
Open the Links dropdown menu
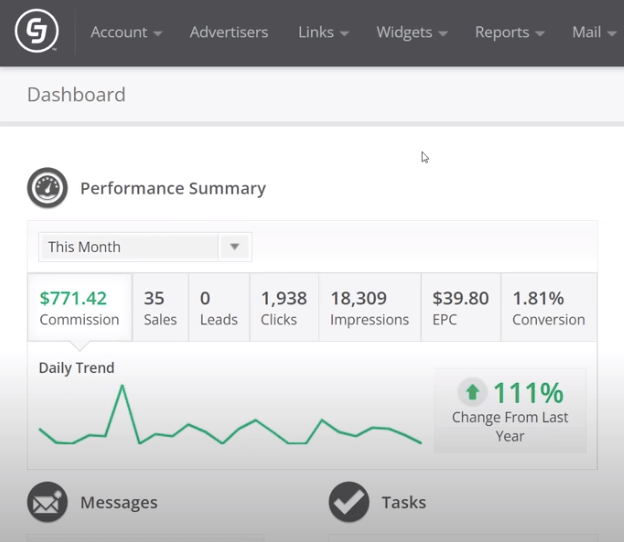pos(324,32)
